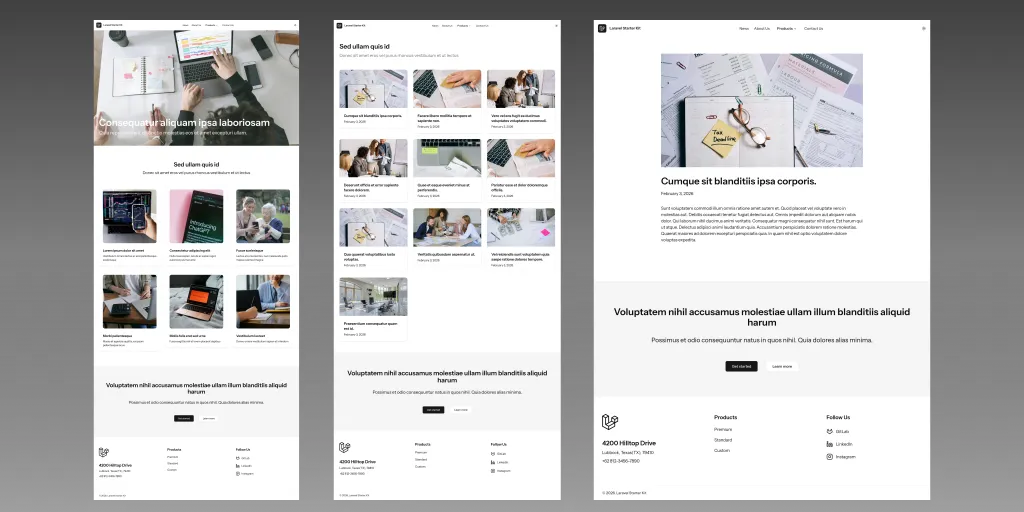Toggle the theme switch on the right article page header
The image size is (1024, 512).
[923, 29]
